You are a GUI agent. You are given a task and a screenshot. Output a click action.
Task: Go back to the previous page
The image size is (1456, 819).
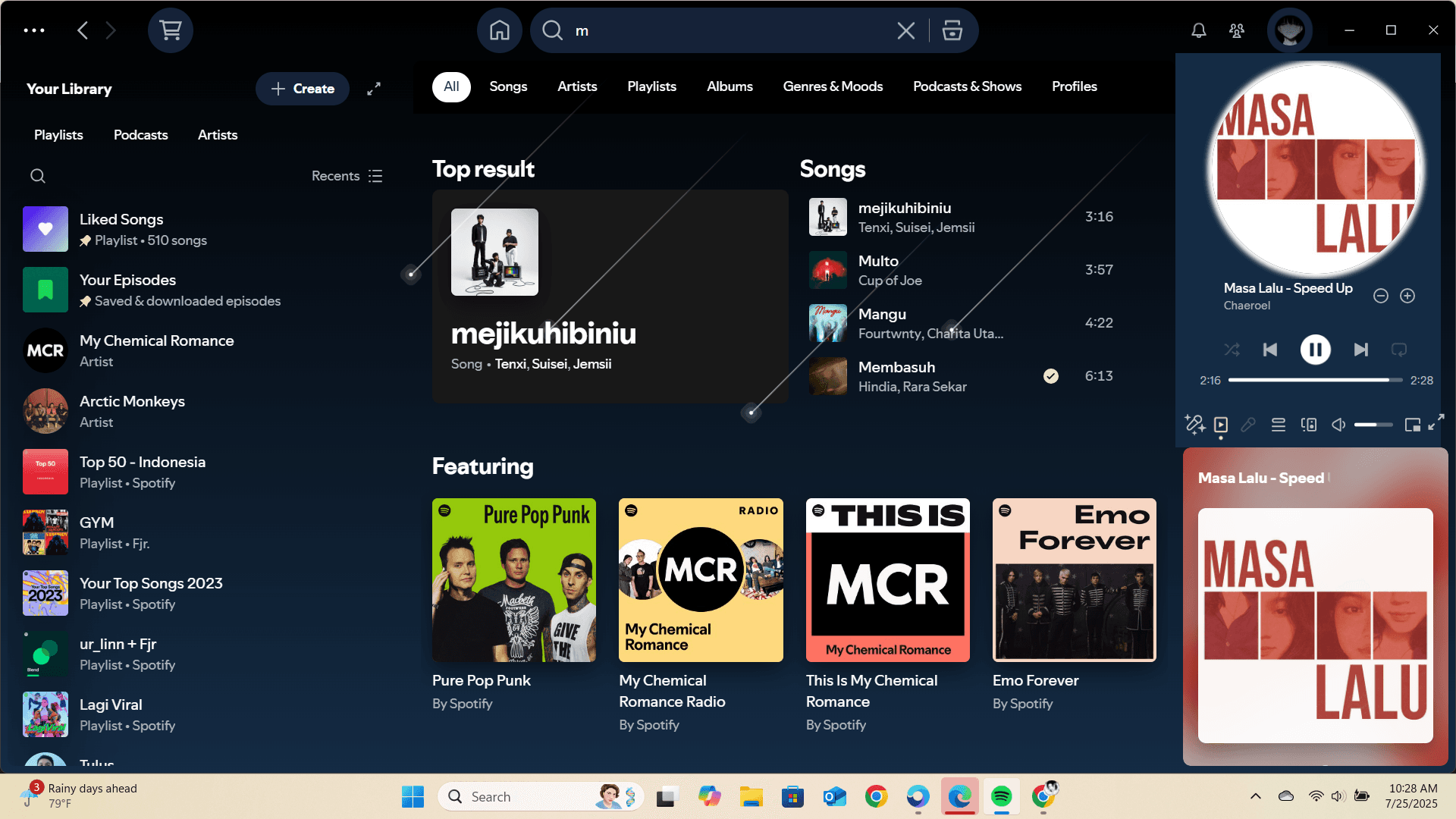pyautogui.click(x=83, y=30)
